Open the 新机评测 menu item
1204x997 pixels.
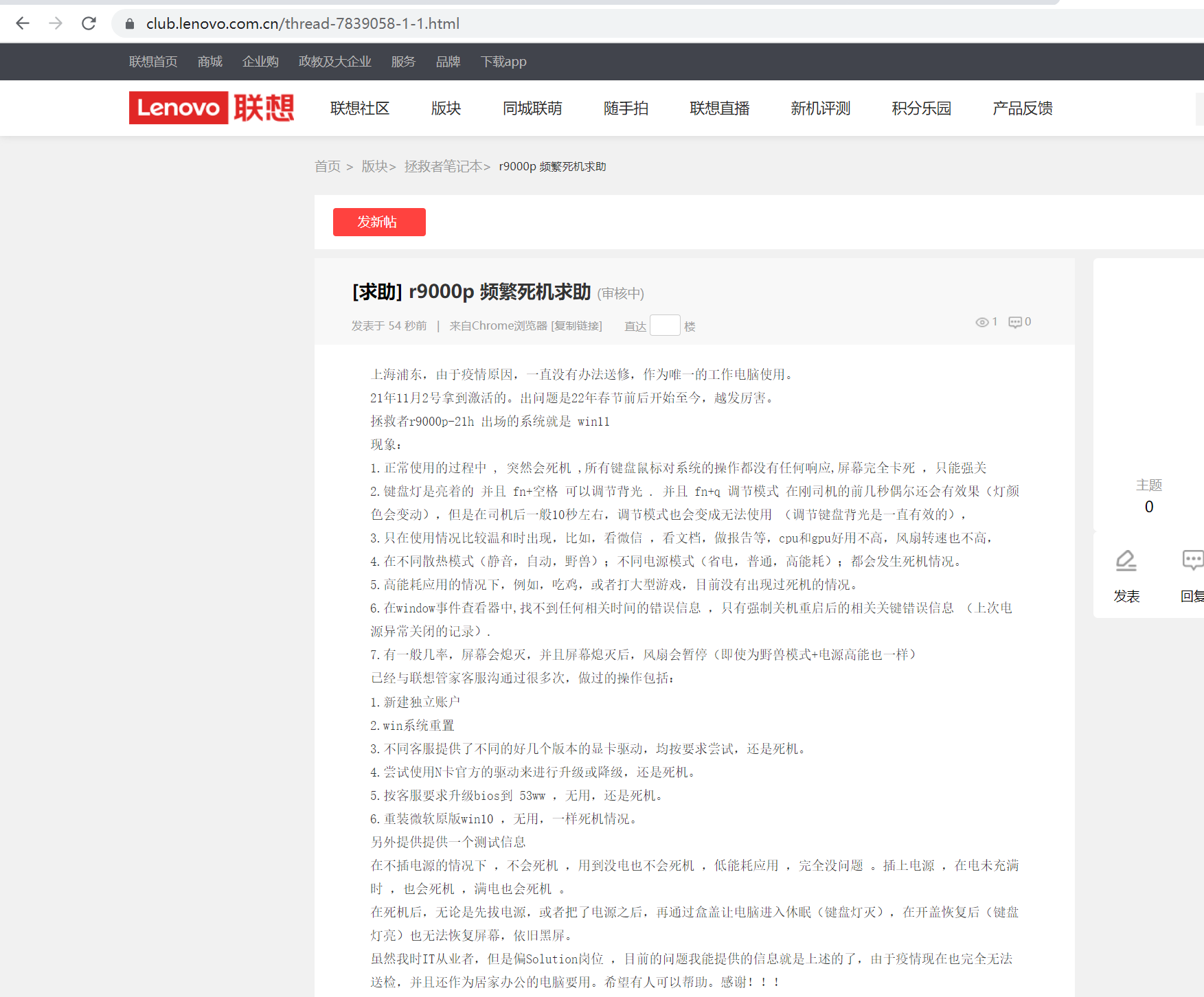pos(821,108)
